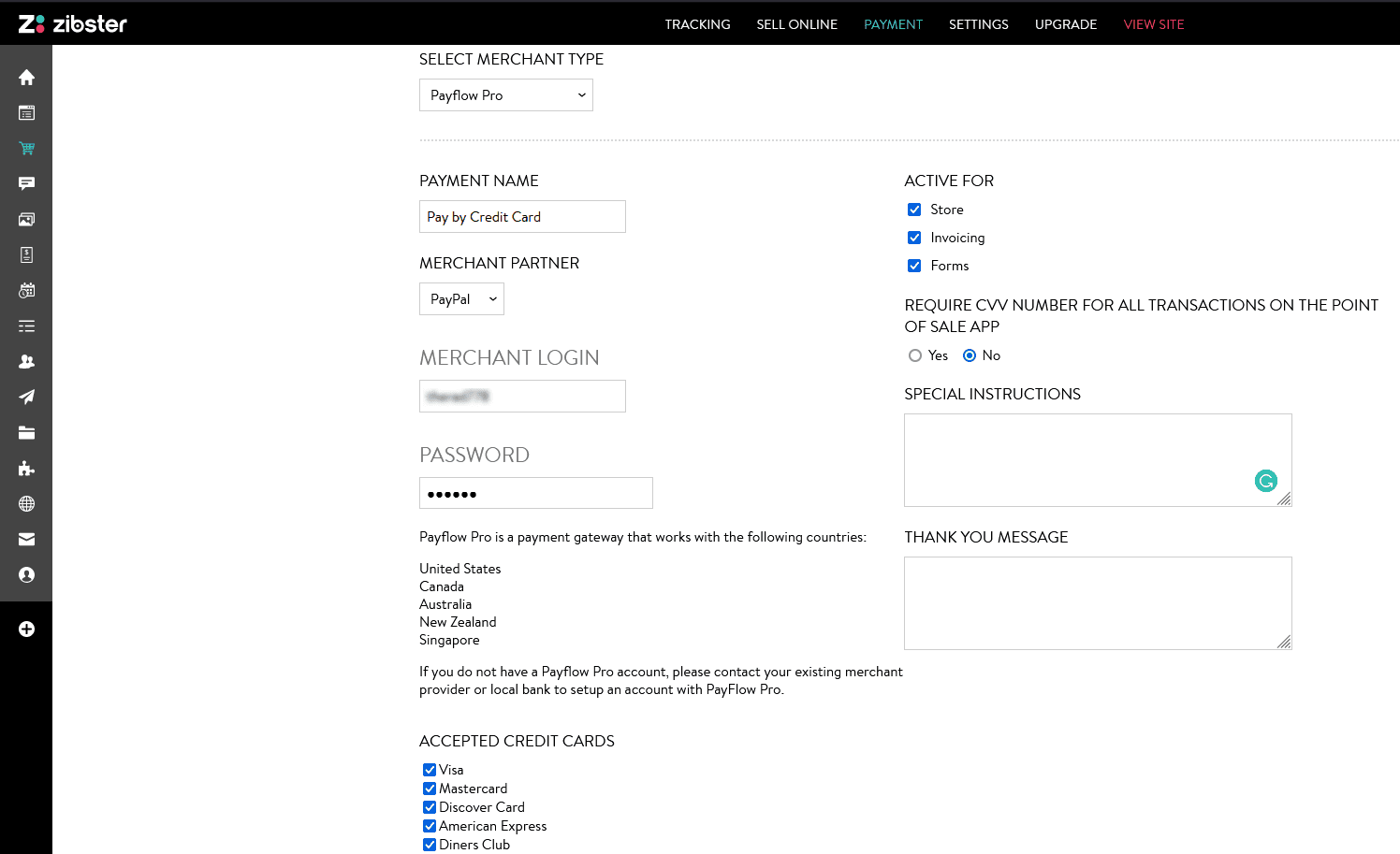The image size is (1400, 854).
Task: Select Yes for requiring CVV number
Action: [x=915, y=355]
